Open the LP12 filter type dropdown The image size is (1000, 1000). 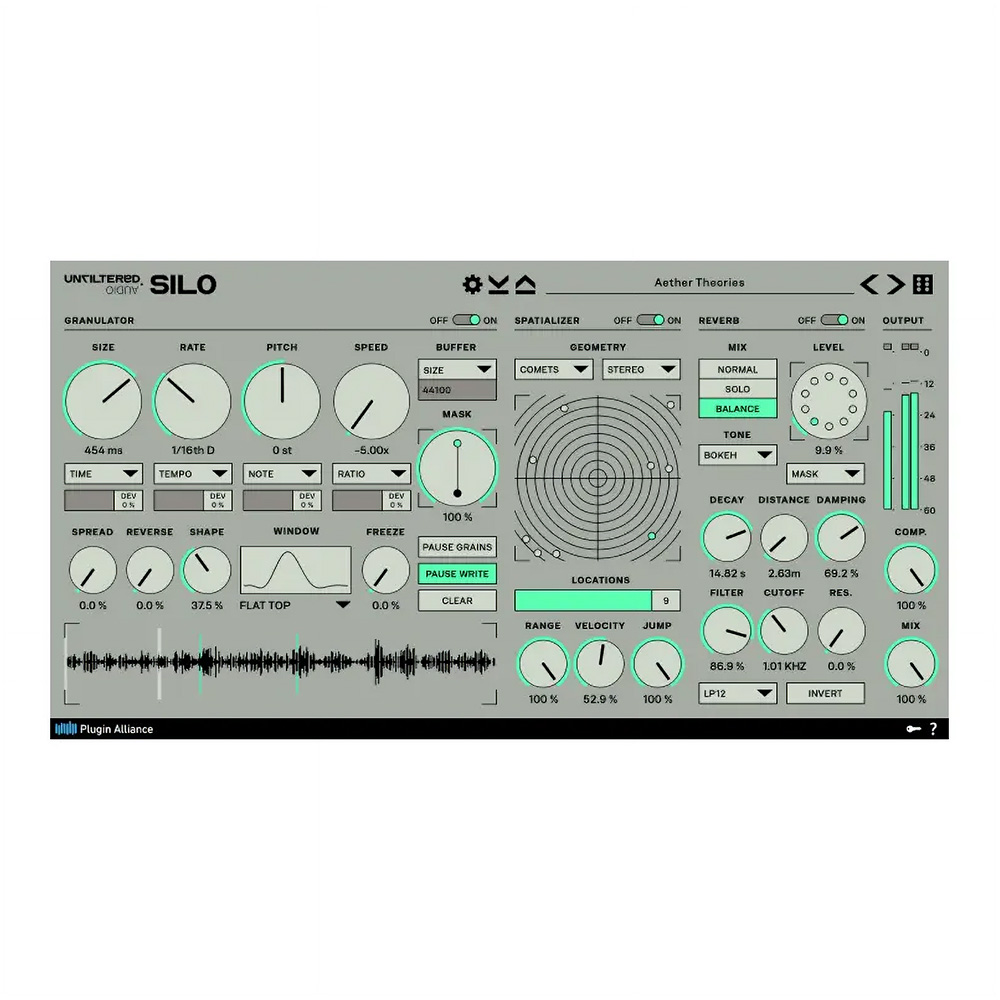(738, 693)
